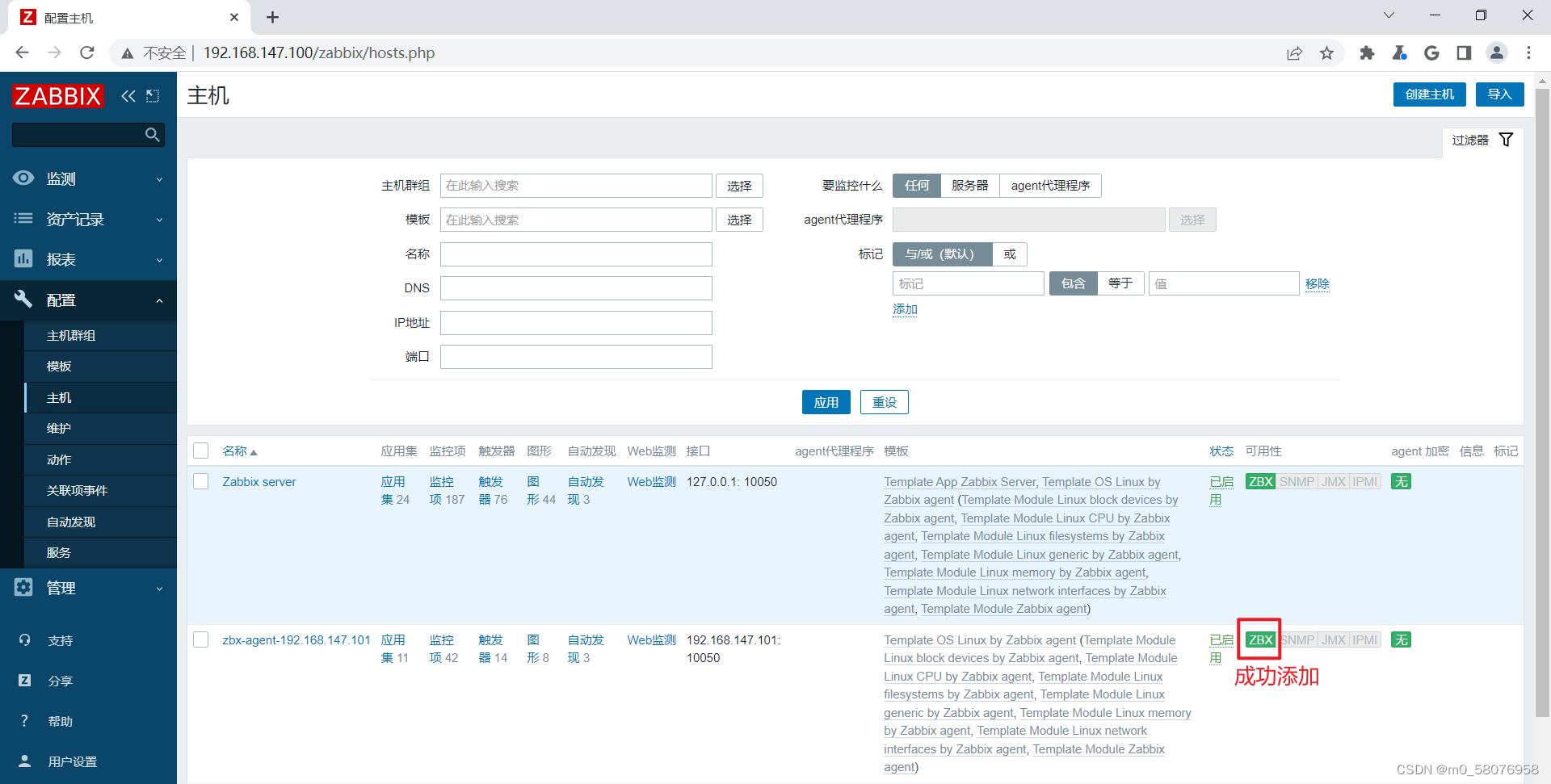Click the 监测 eye icon
This screenshot has width=1551, height=784.
click(x=23, y=178)
